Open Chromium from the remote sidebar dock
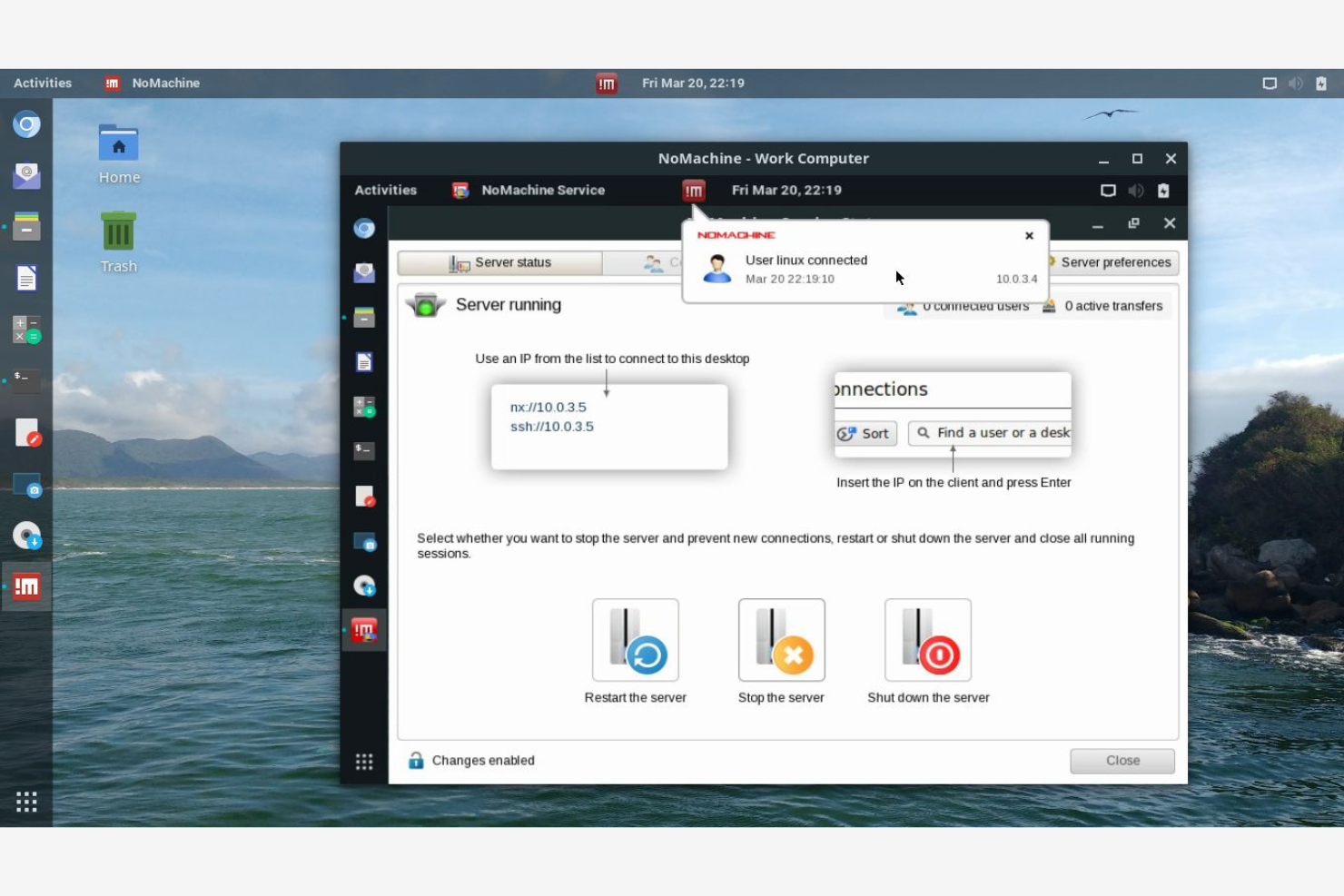Viewport: 1344px width, 896px height. 364,228
